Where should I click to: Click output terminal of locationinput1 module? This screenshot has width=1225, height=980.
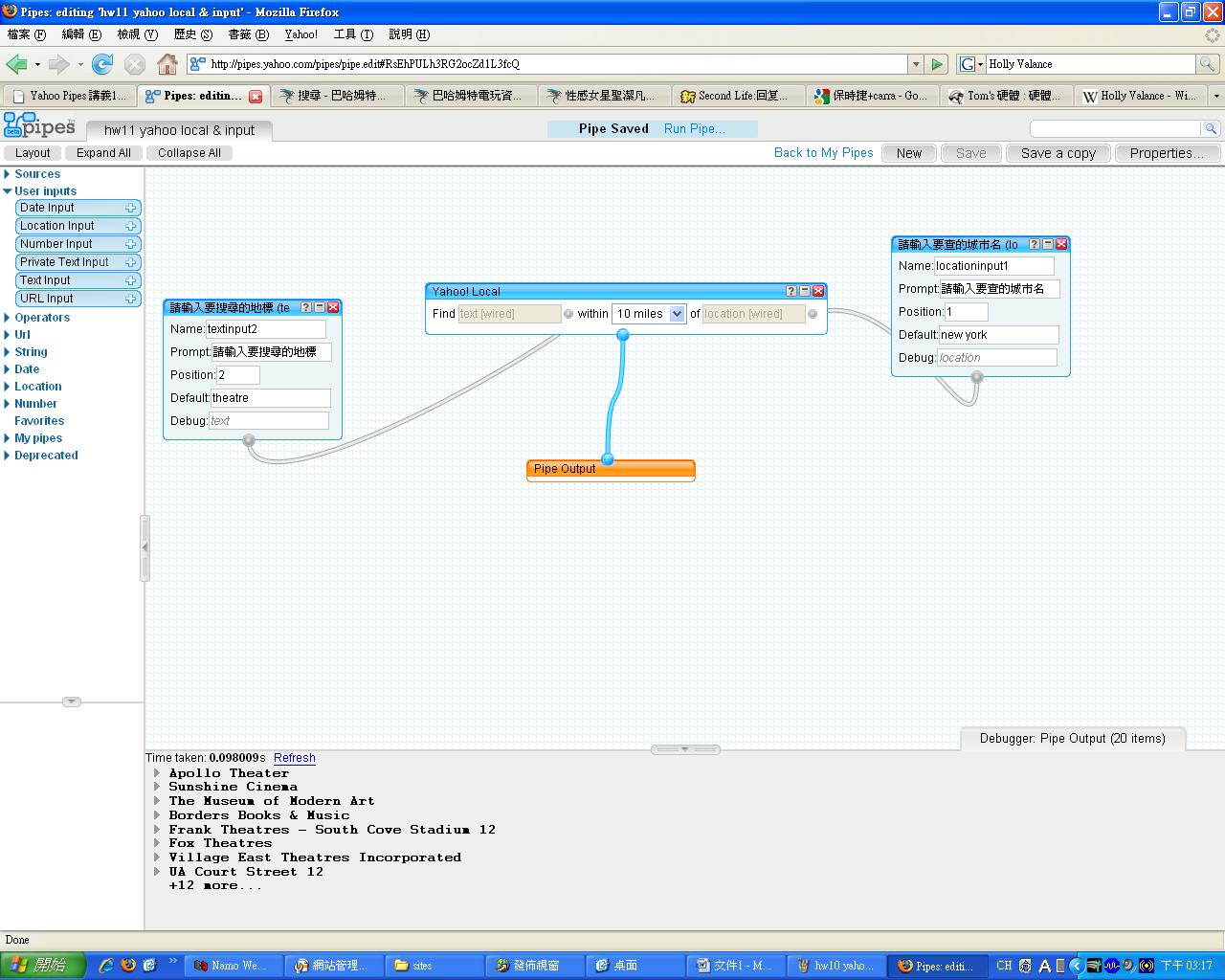pos(977,377)
